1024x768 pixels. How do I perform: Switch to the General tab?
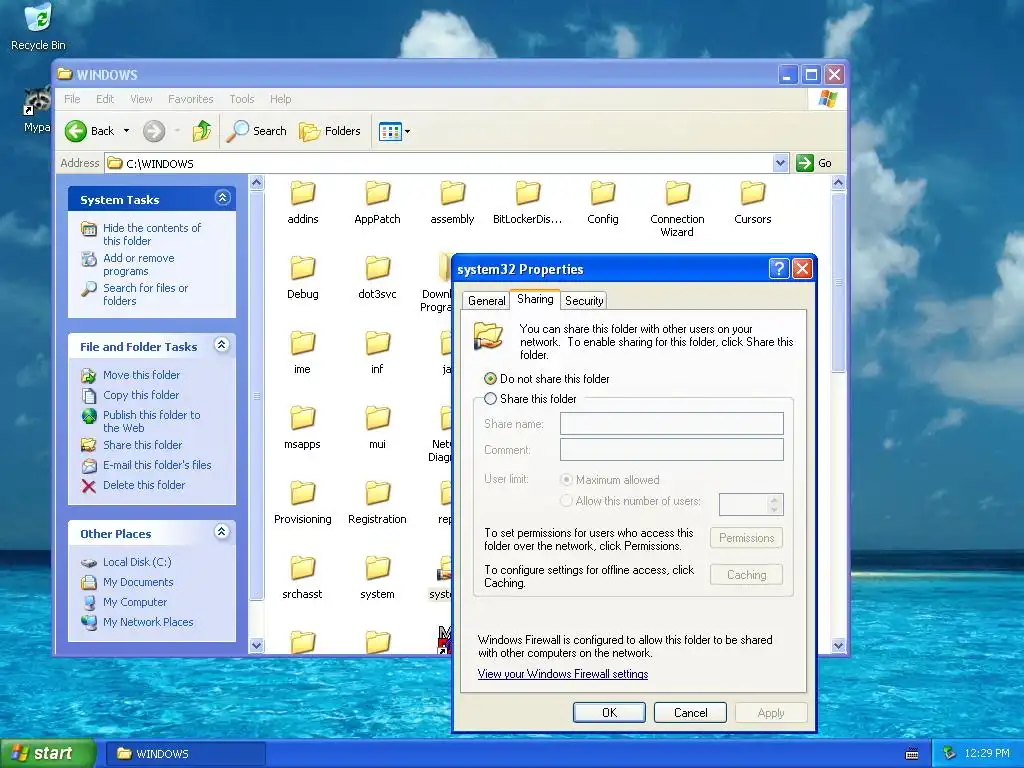(x=487, y=300)
